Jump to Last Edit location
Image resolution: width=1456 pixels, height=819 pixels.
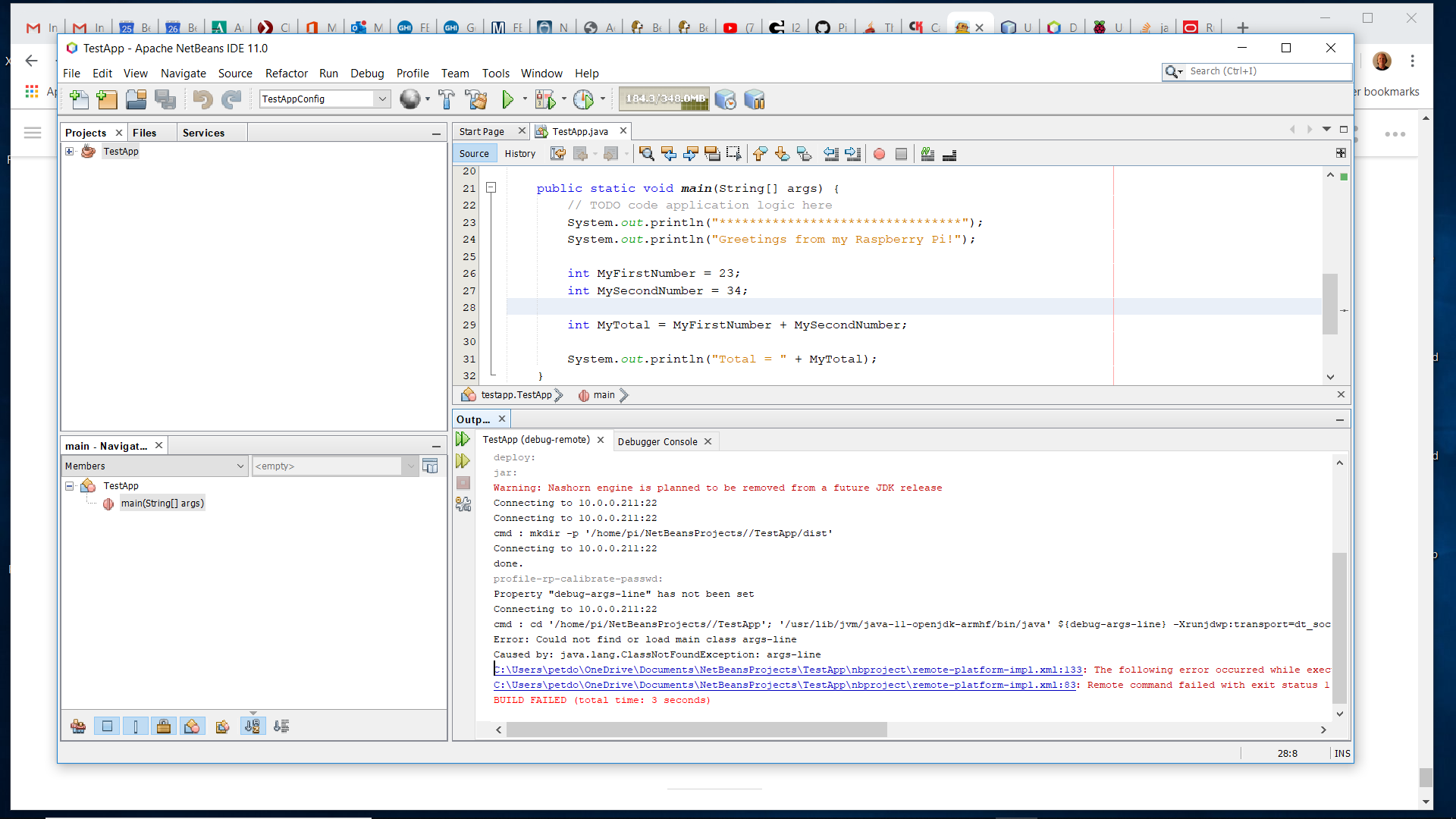pyautogui.click(x=557, y=153)
